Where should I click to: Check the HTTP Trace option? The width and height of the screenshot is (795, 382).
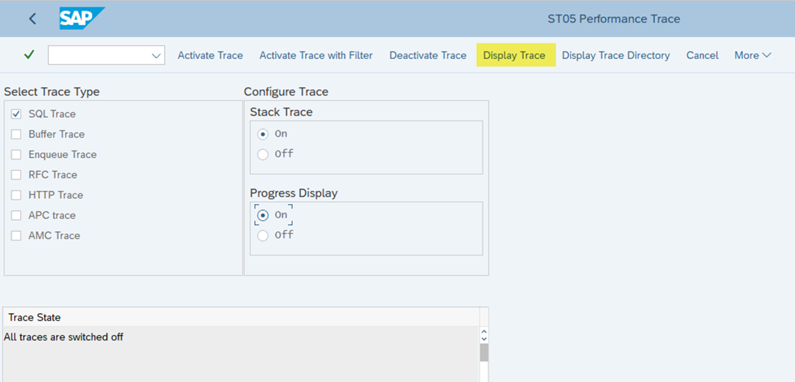coord(16,195)
